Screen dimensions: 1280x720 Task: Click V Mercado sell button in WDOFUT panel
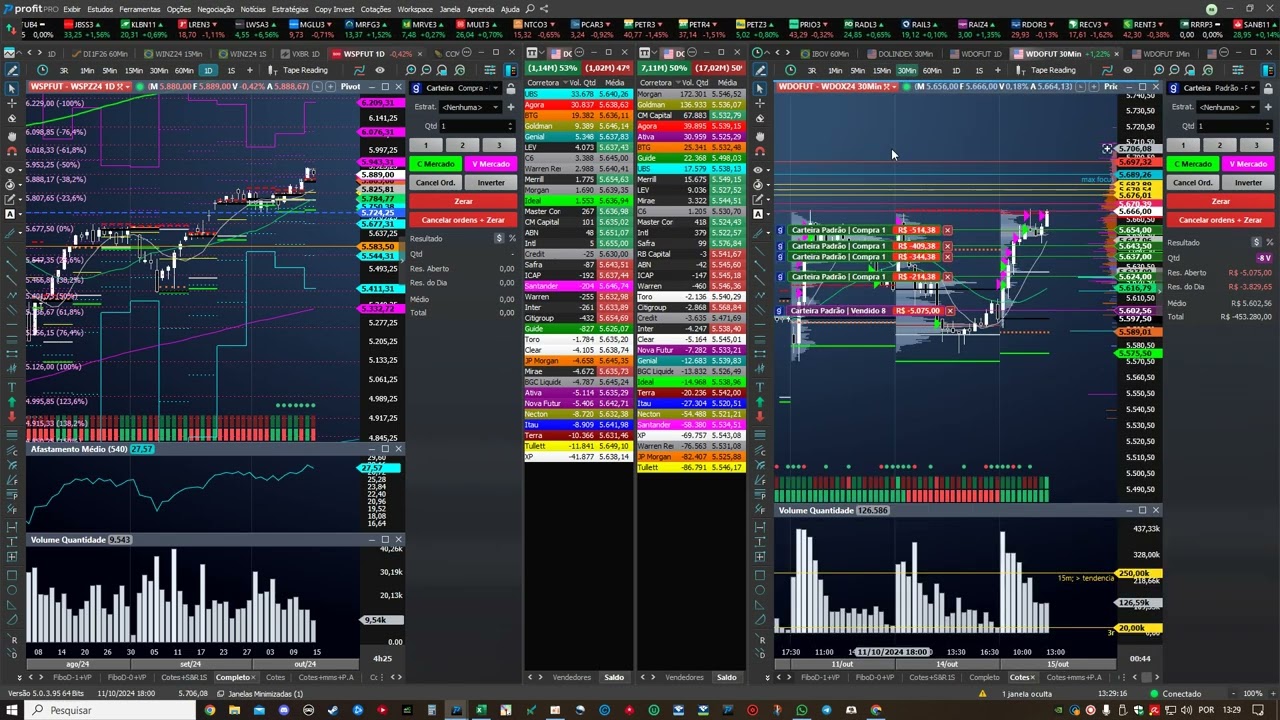pos(1248,164)
